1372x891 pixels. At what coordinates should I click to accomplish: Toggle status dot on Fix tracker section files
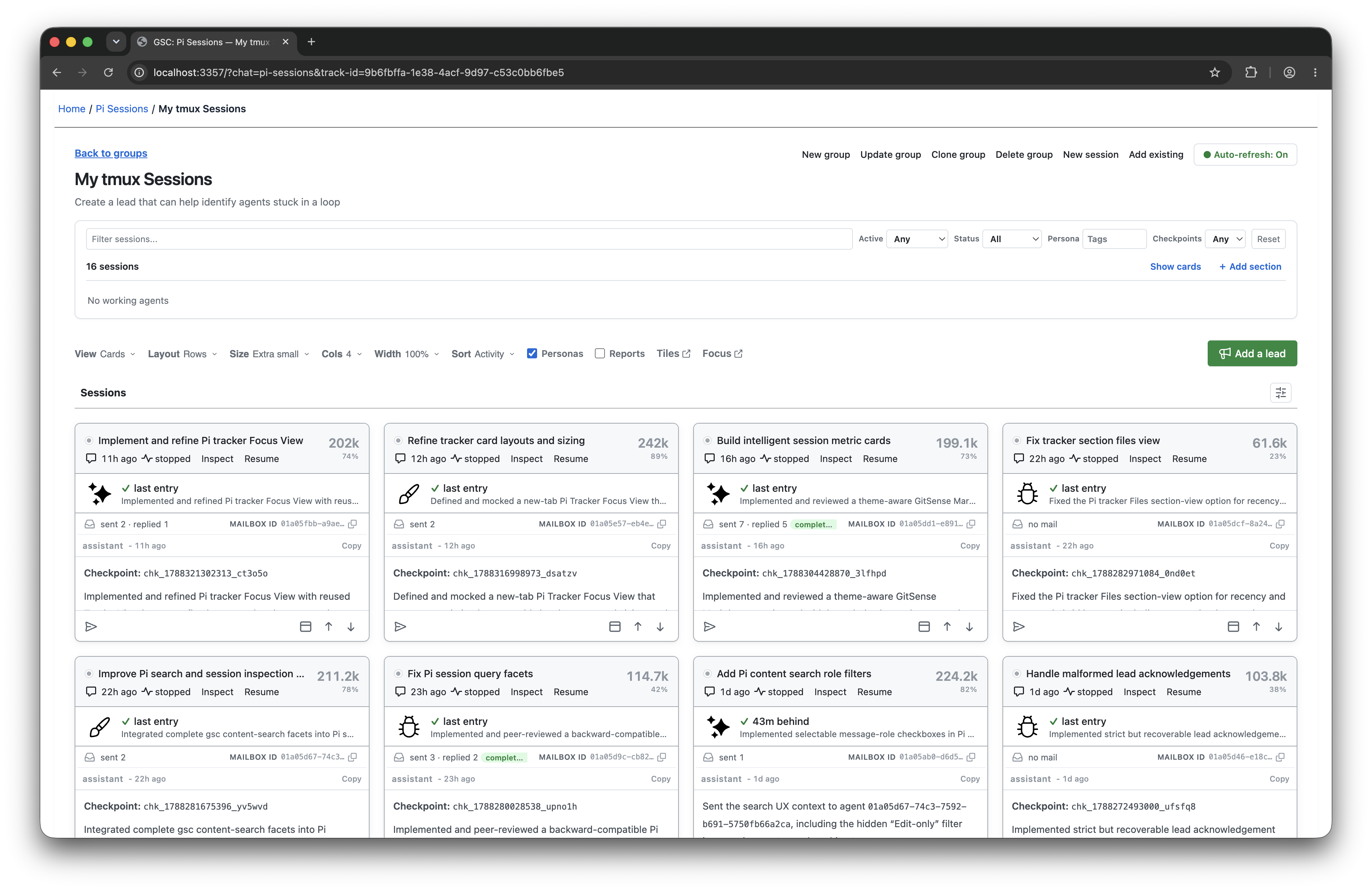[1016, 440]
